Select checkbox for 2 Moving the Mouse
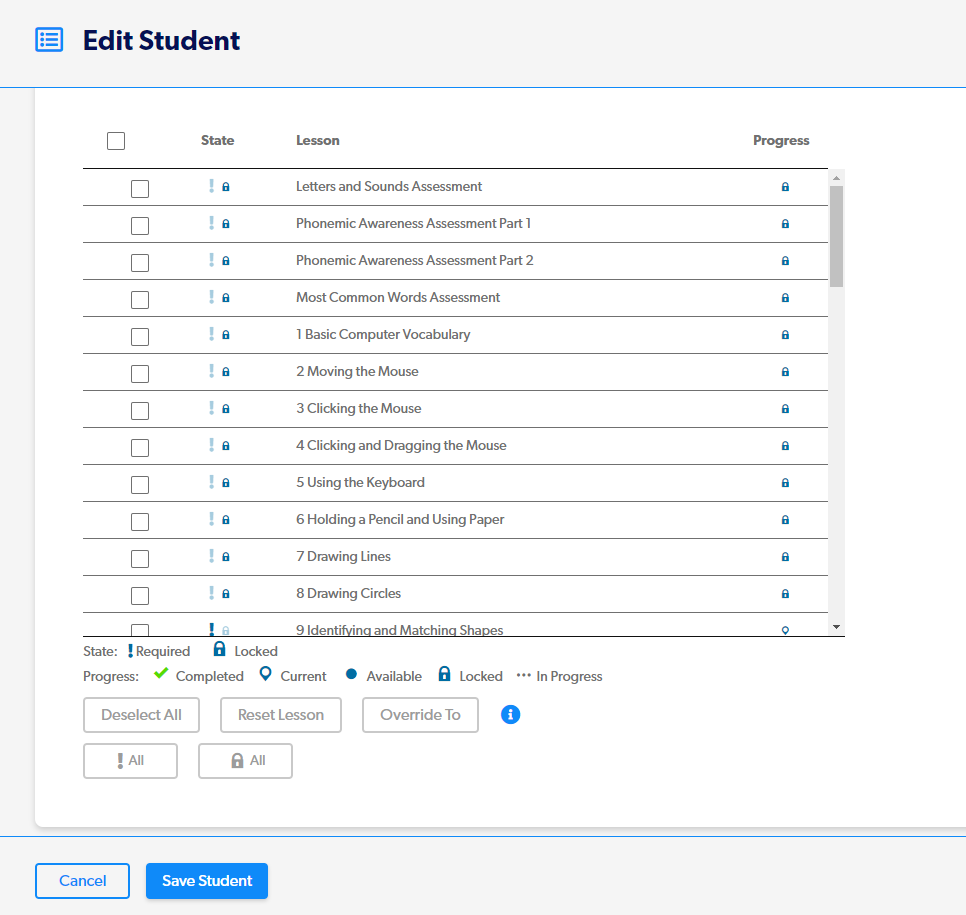The image size is (966, 915). pos(140,373)
